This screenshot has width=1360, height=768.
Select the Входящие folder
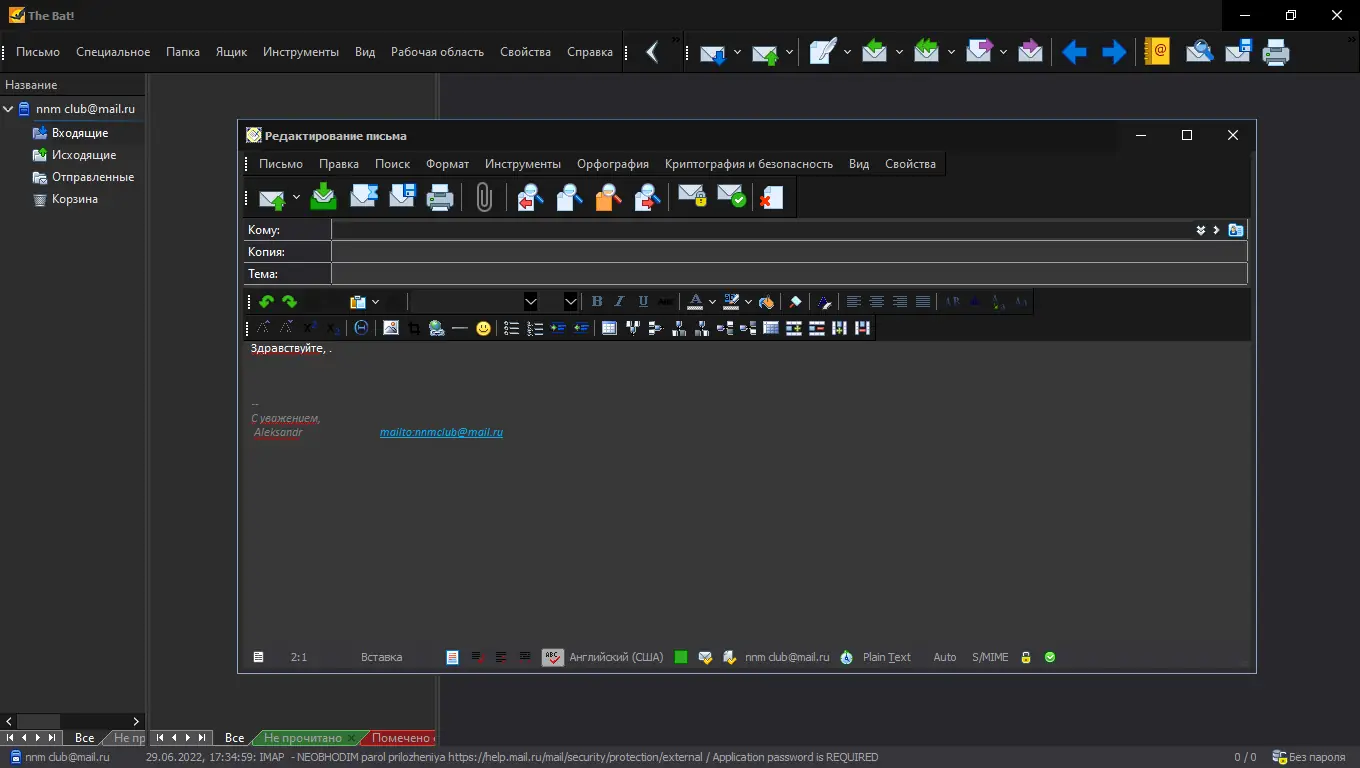point(80,133)
